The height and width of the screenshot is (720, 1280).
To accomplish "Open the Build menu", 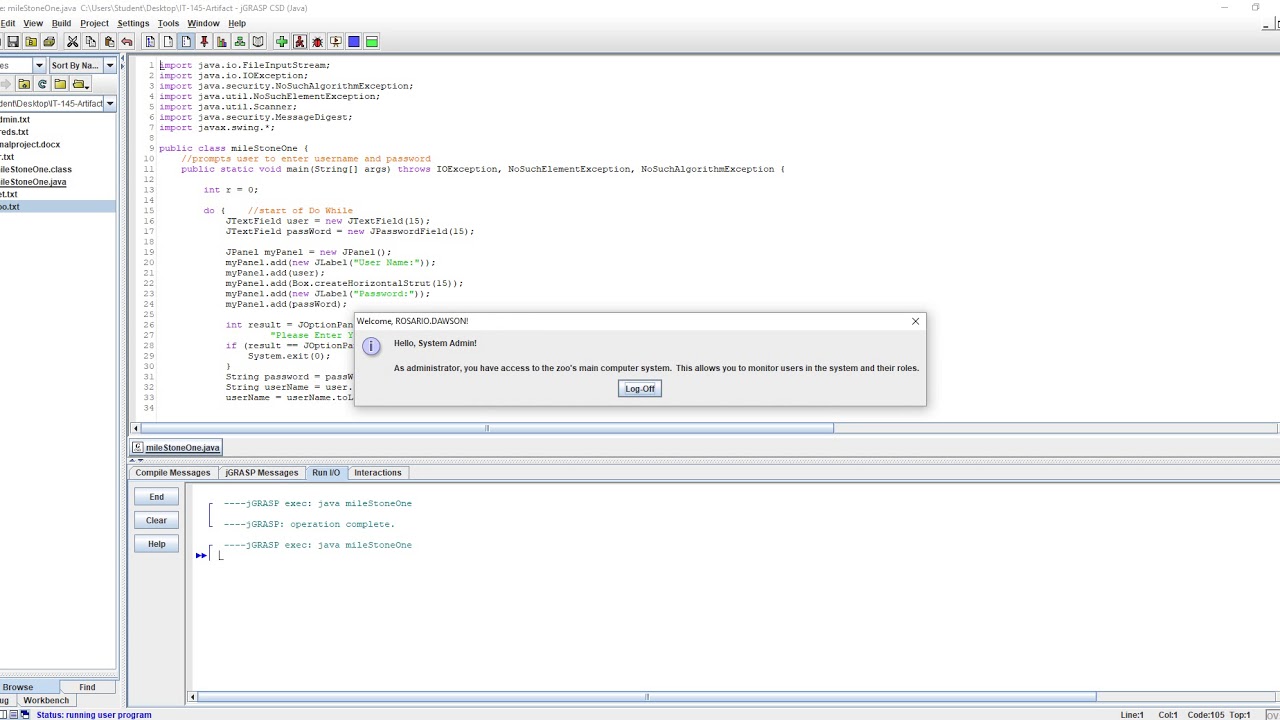I will pyautogui.click(x=61, y=23).
